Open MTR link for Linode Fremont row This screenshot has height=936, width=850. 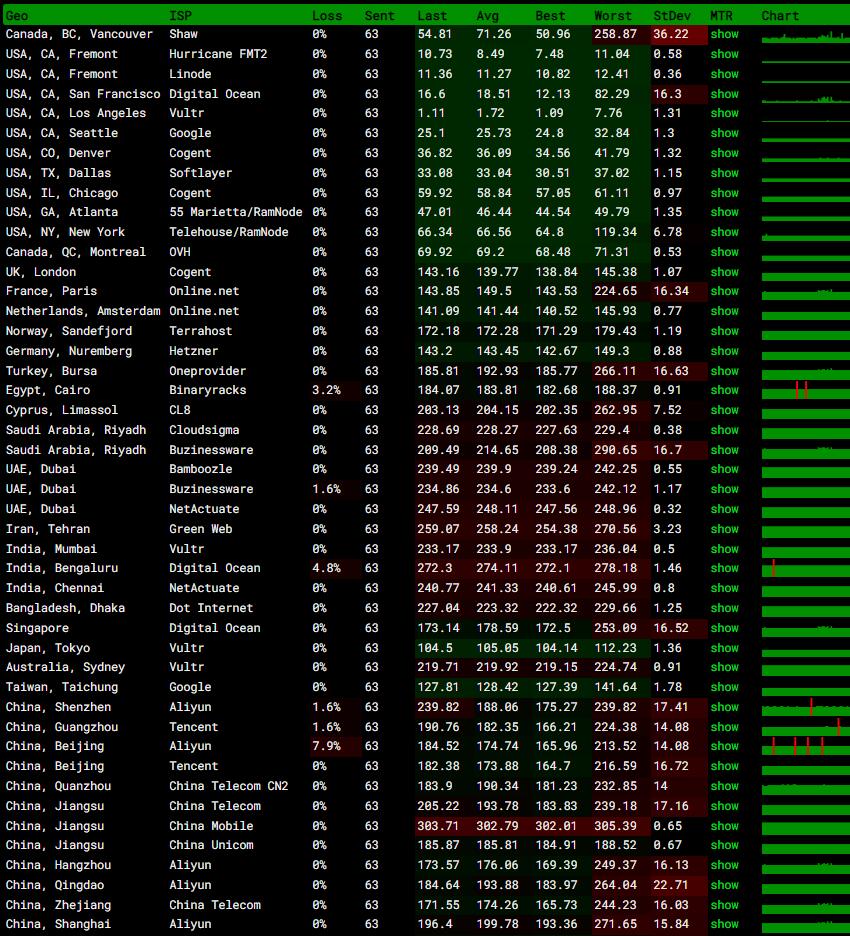click(724, 74)
